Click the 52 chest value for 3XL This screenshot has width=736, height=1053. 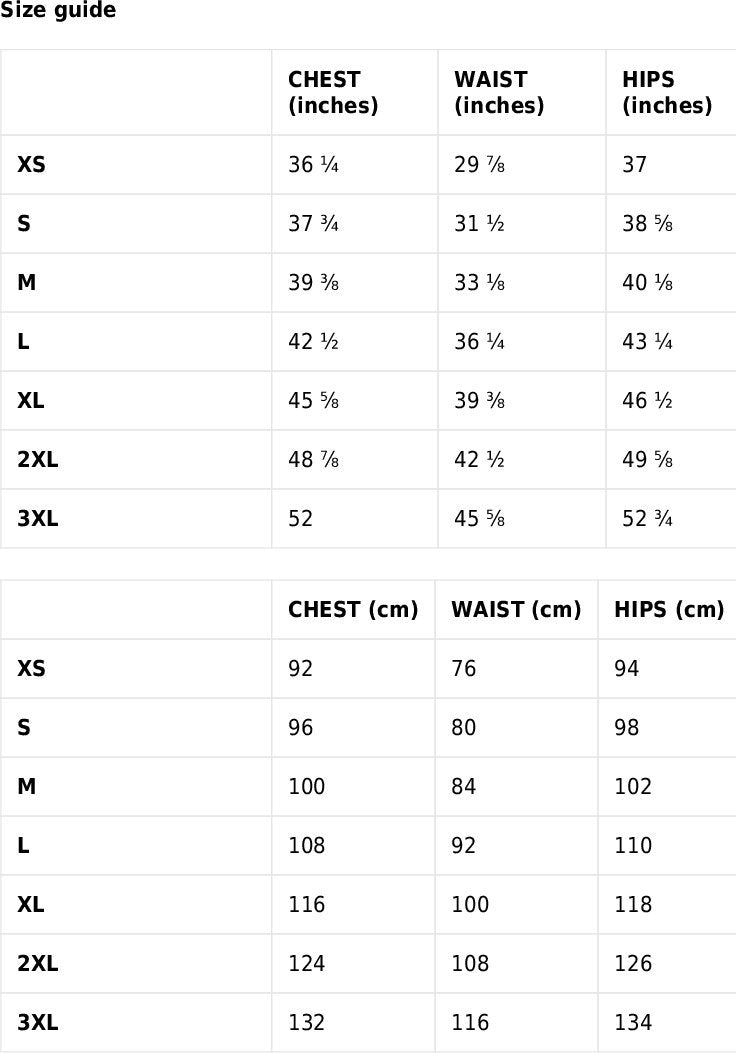click(301, 519)
